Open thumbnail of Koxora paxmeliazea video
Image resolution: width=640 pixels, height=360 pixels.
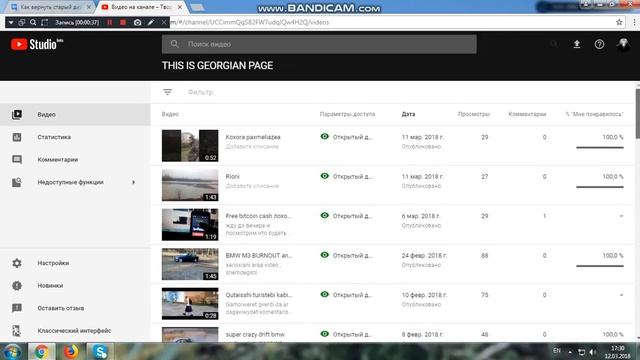(190, 146)
